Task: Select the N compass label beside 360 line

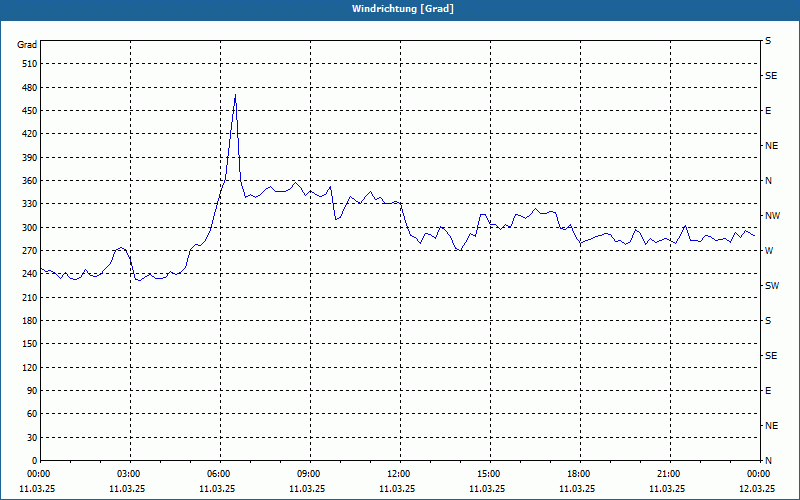Action: (769, 181)
